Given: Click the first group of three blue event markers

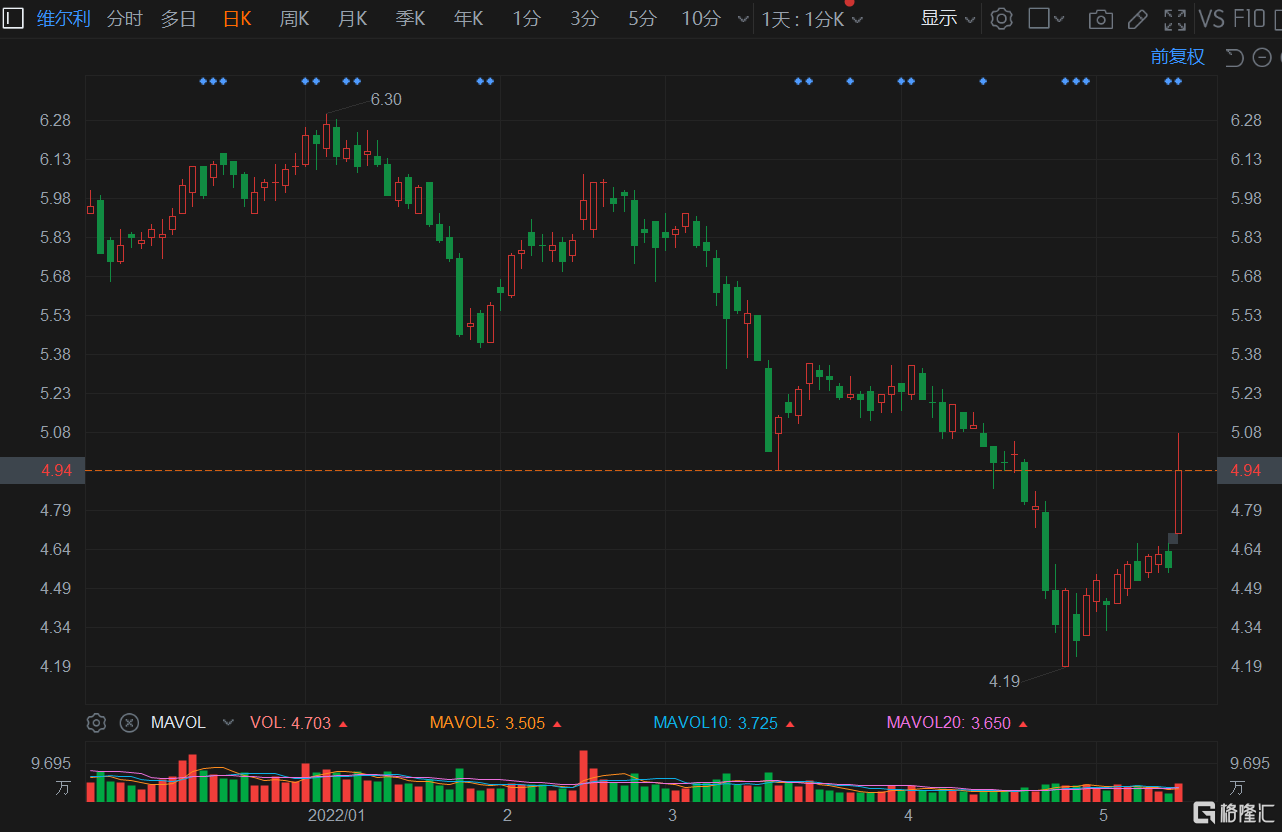Looking at the screenshot, I should 213,81.
